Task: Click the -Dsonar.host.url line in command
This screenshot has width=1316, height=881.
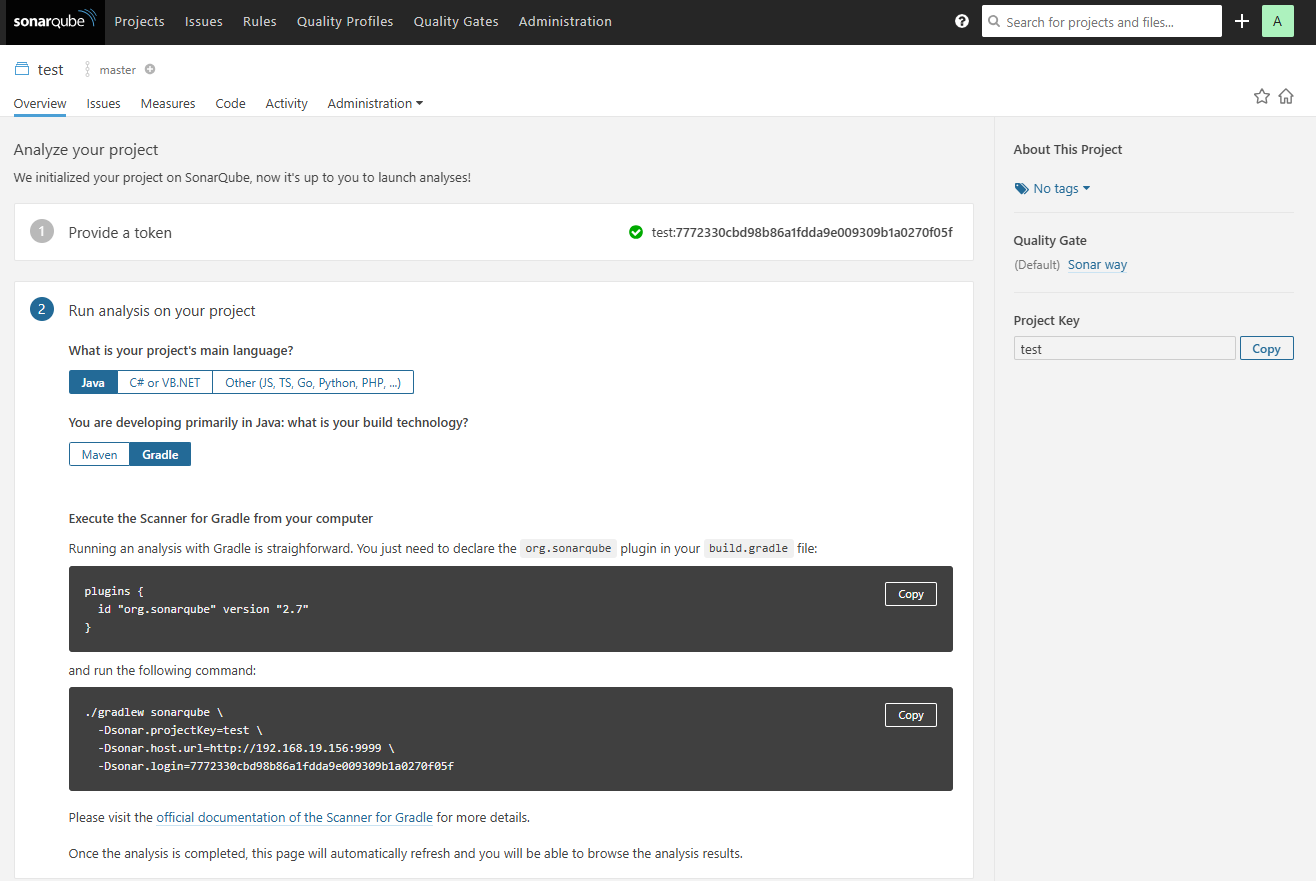Action: 246,748
